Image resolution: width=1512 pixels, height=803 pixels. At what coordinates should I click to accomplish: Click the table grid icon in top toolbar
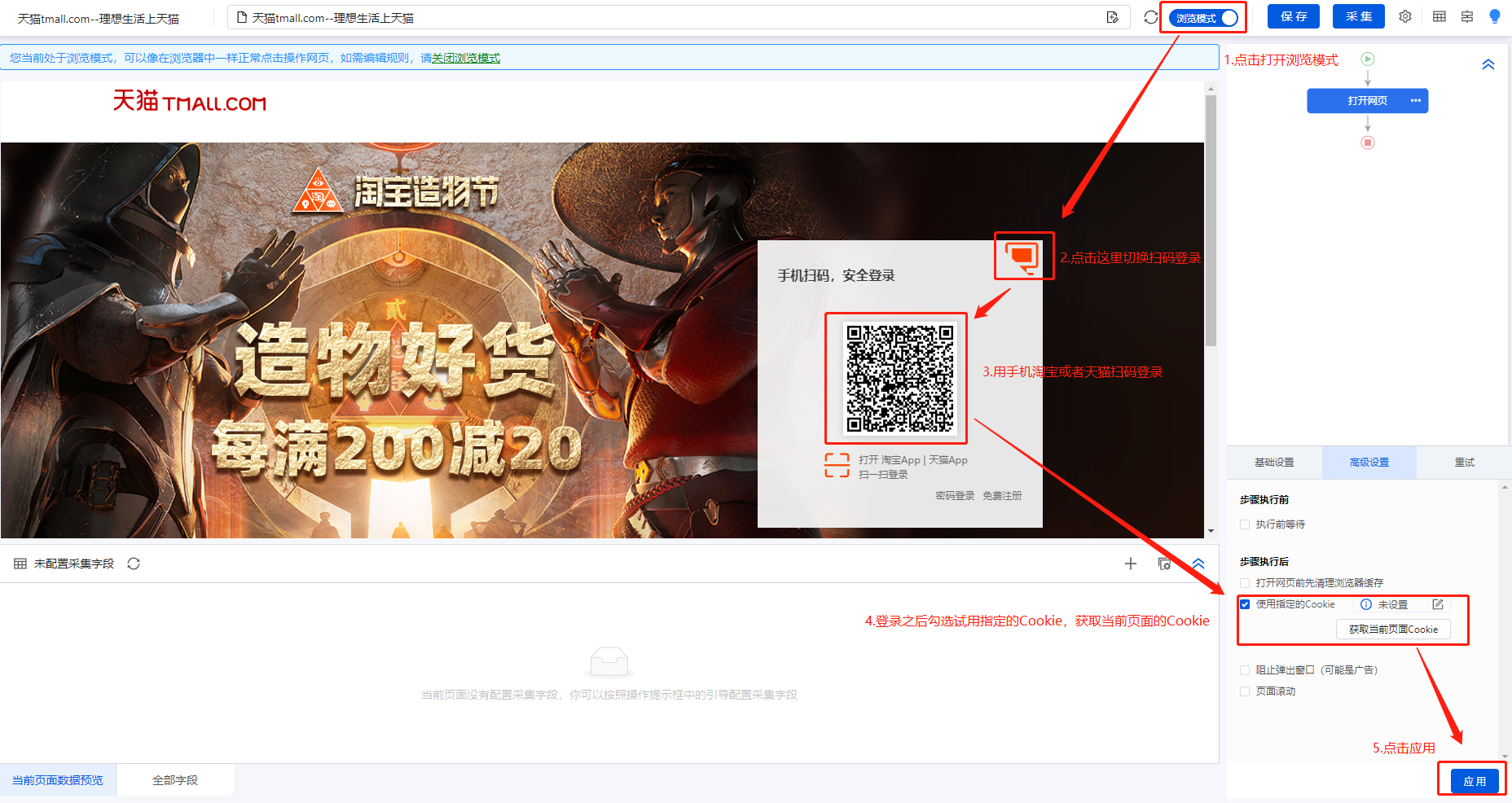click(1439, 16)
